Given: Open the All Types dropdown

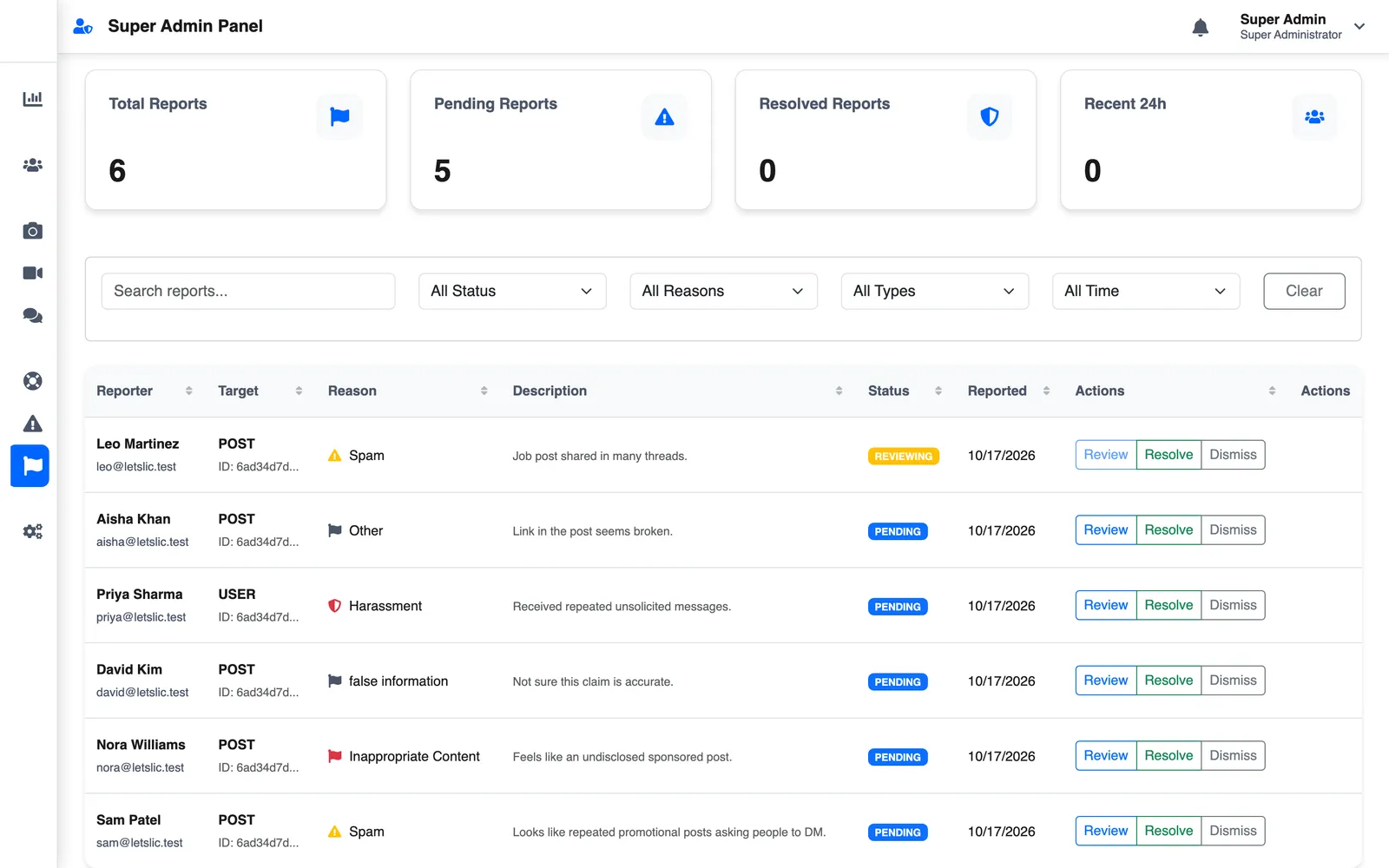Looking at the screenshot, I should coord(935,292).
